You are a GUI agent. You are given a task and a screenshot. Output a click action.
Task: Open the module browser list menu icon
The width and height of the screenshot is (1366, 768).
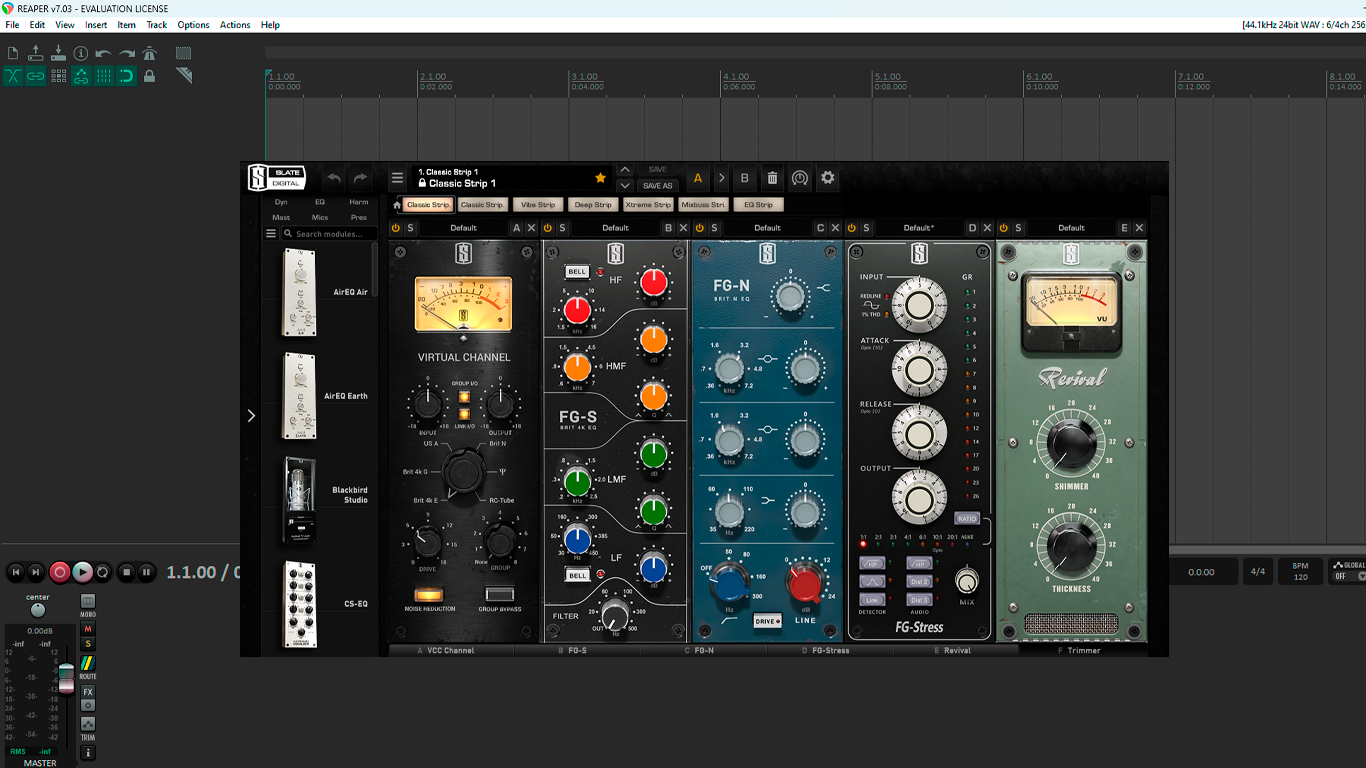pos(270,234)
